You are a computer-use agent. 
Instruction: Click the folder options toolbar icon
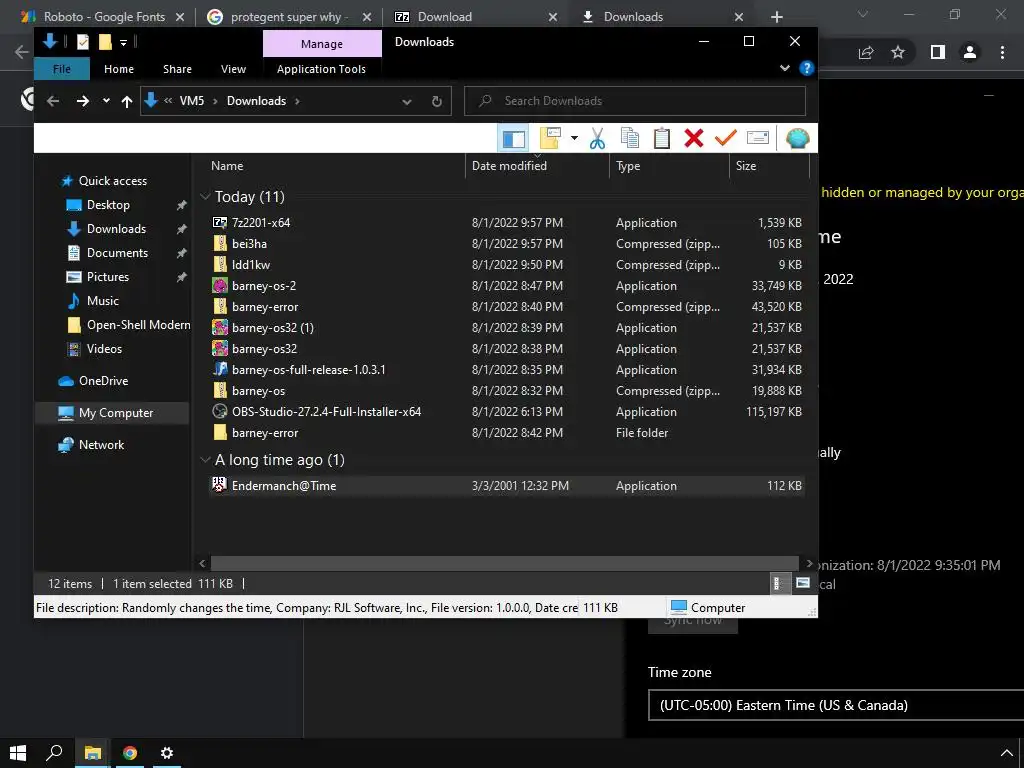(550, 138)
